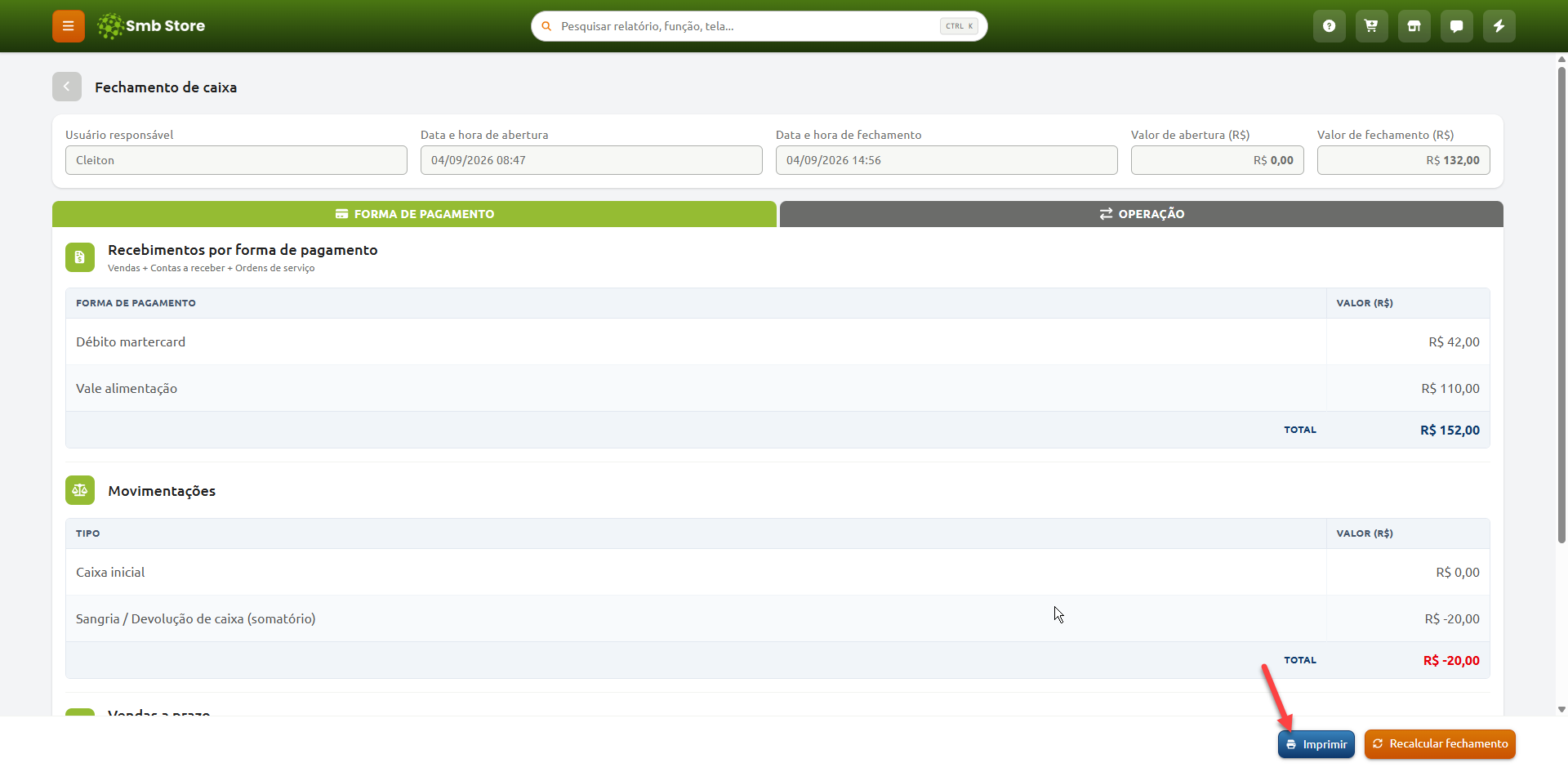1568x772 pixels.
Task: Select the Débito martercard row
Action: (x=777, y=341)
